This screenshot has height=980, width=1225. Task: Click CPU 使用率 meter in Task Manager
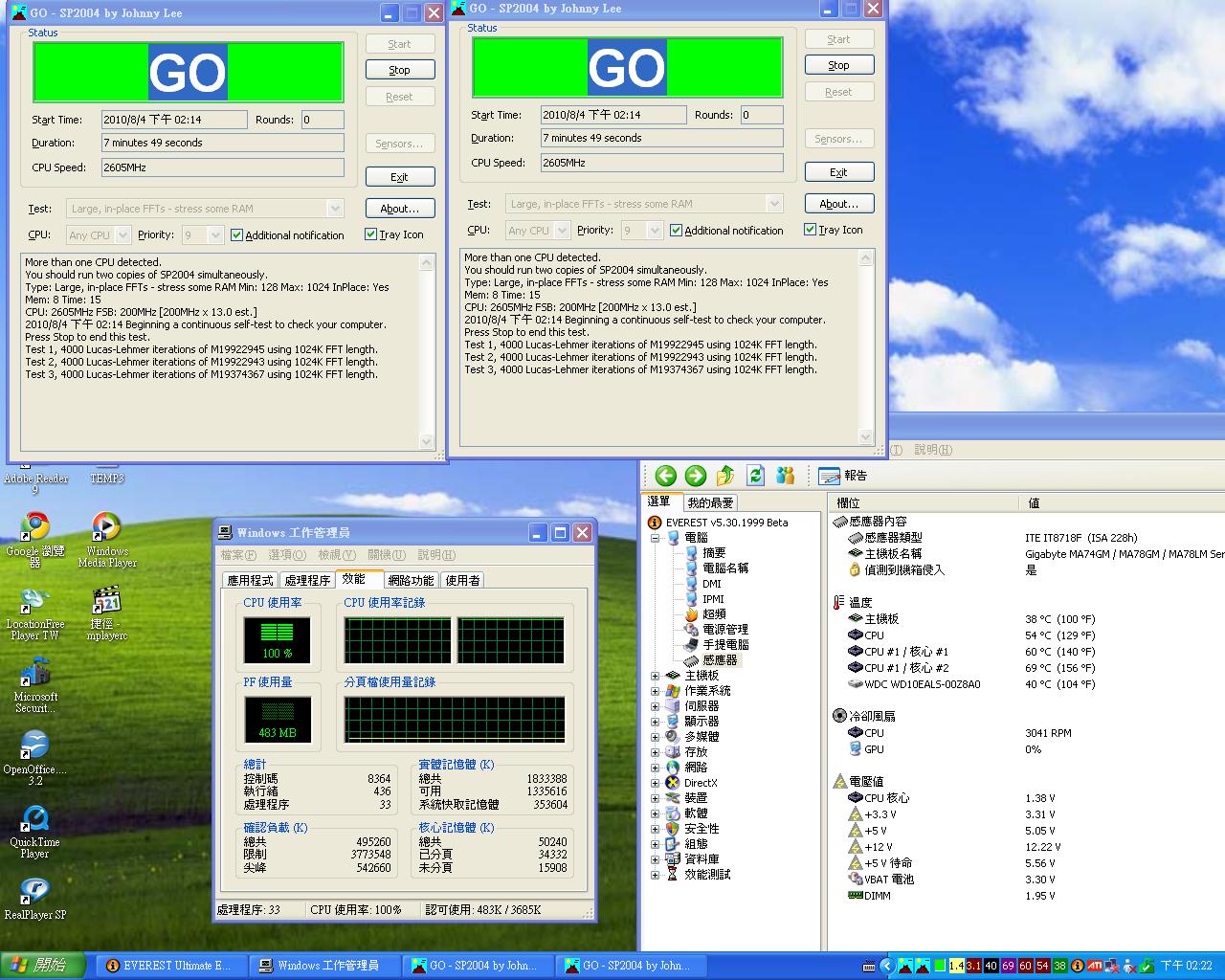click(277, 640)
